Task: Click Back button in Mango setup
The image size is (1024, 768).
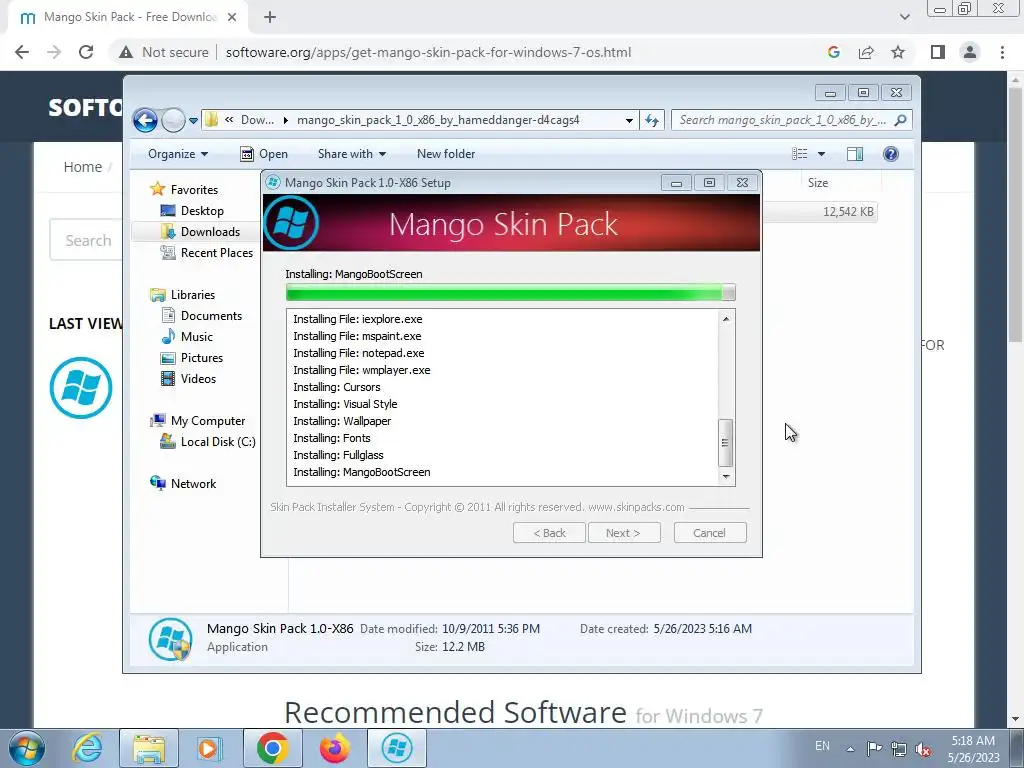Action: [x=549, y=533]
